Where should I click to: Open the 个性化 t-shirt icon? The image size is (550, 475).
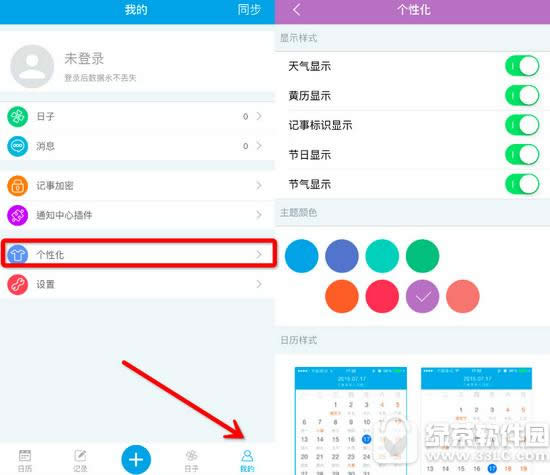18,254
